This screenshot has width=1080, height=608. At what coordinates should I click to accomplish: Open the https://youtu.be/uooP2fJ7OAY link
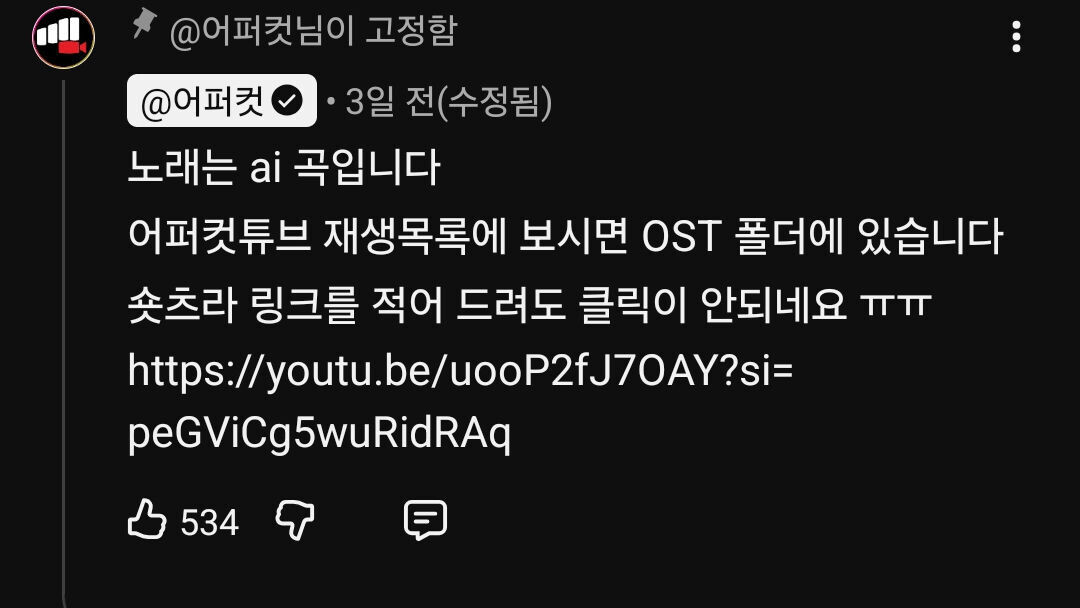461,370
